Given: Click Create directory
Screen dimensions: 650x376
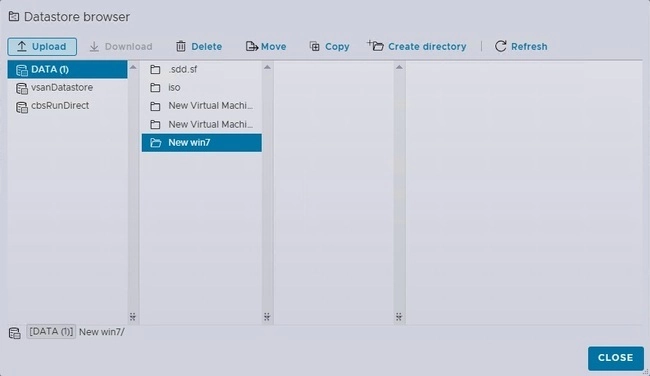Looking at the screenshot, I should tap(417, 46).
